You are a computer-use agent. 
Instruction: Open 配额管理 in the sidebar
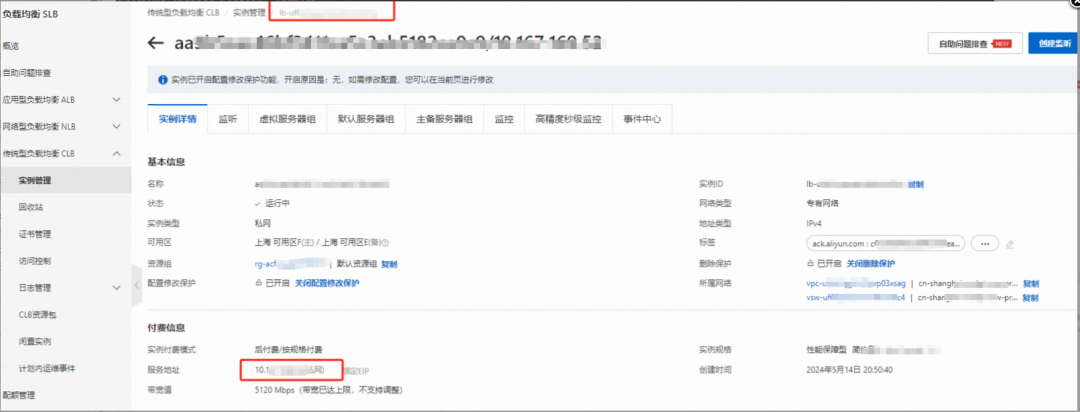19,395
